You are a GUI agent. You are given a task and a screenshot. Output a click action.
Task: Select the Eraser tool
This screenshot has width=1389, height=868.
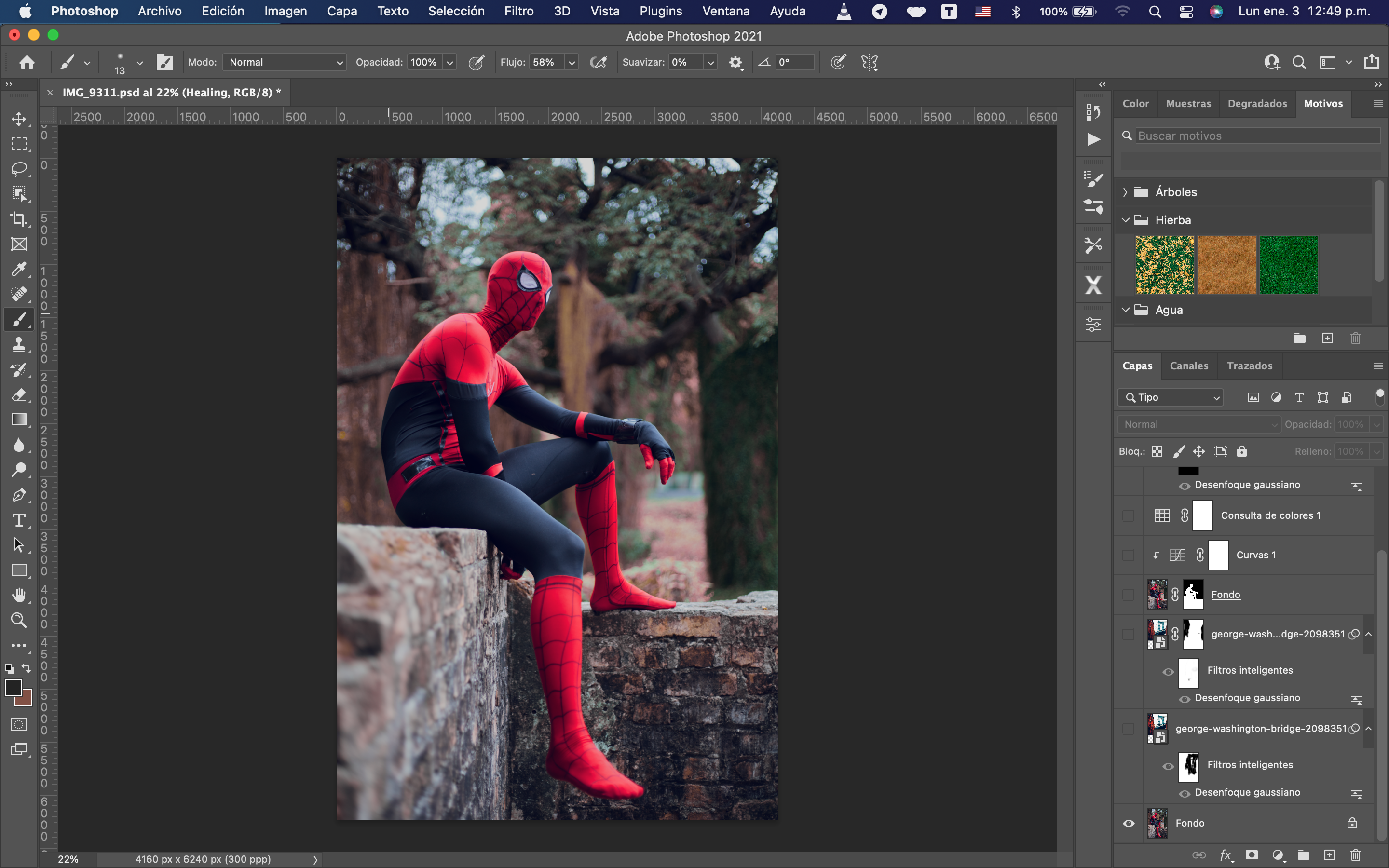point(19,395)
